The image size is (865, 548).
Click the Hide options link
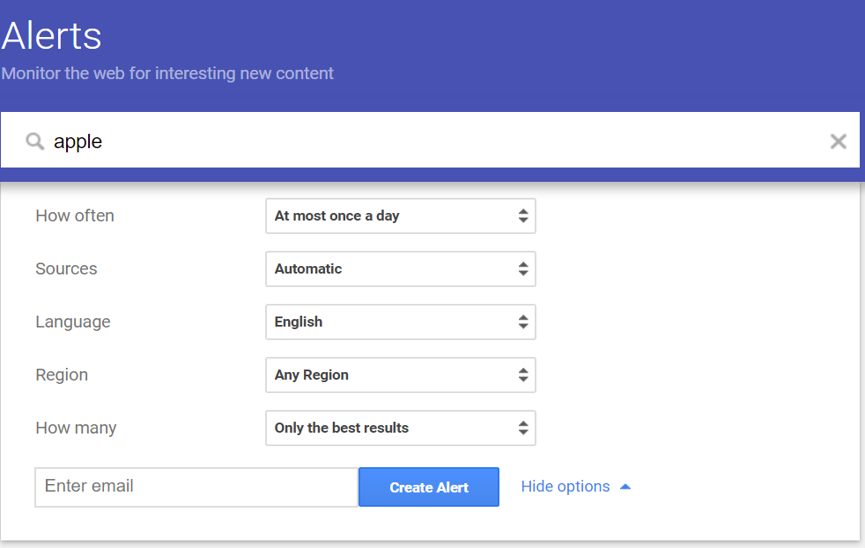[565, 486]
